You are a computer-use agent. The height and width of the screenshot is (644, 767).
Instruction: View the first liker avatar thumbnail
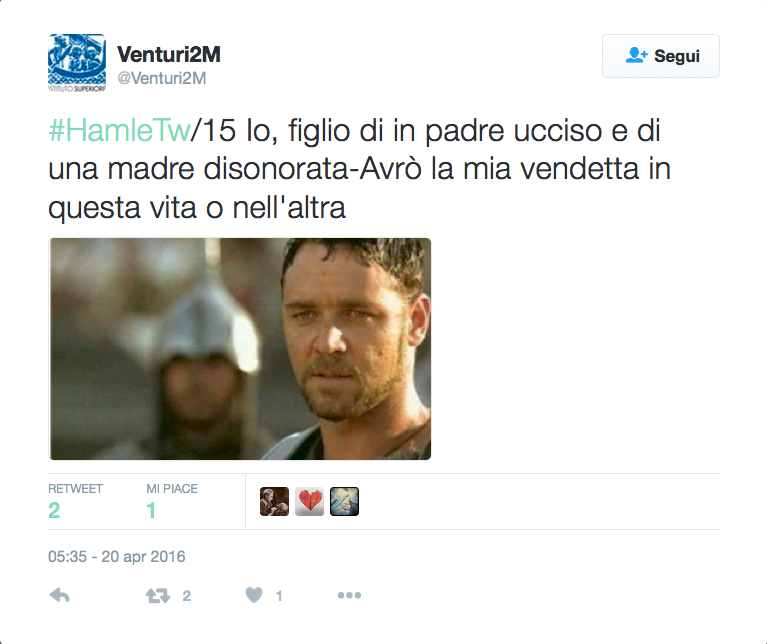tap(274, 501)
